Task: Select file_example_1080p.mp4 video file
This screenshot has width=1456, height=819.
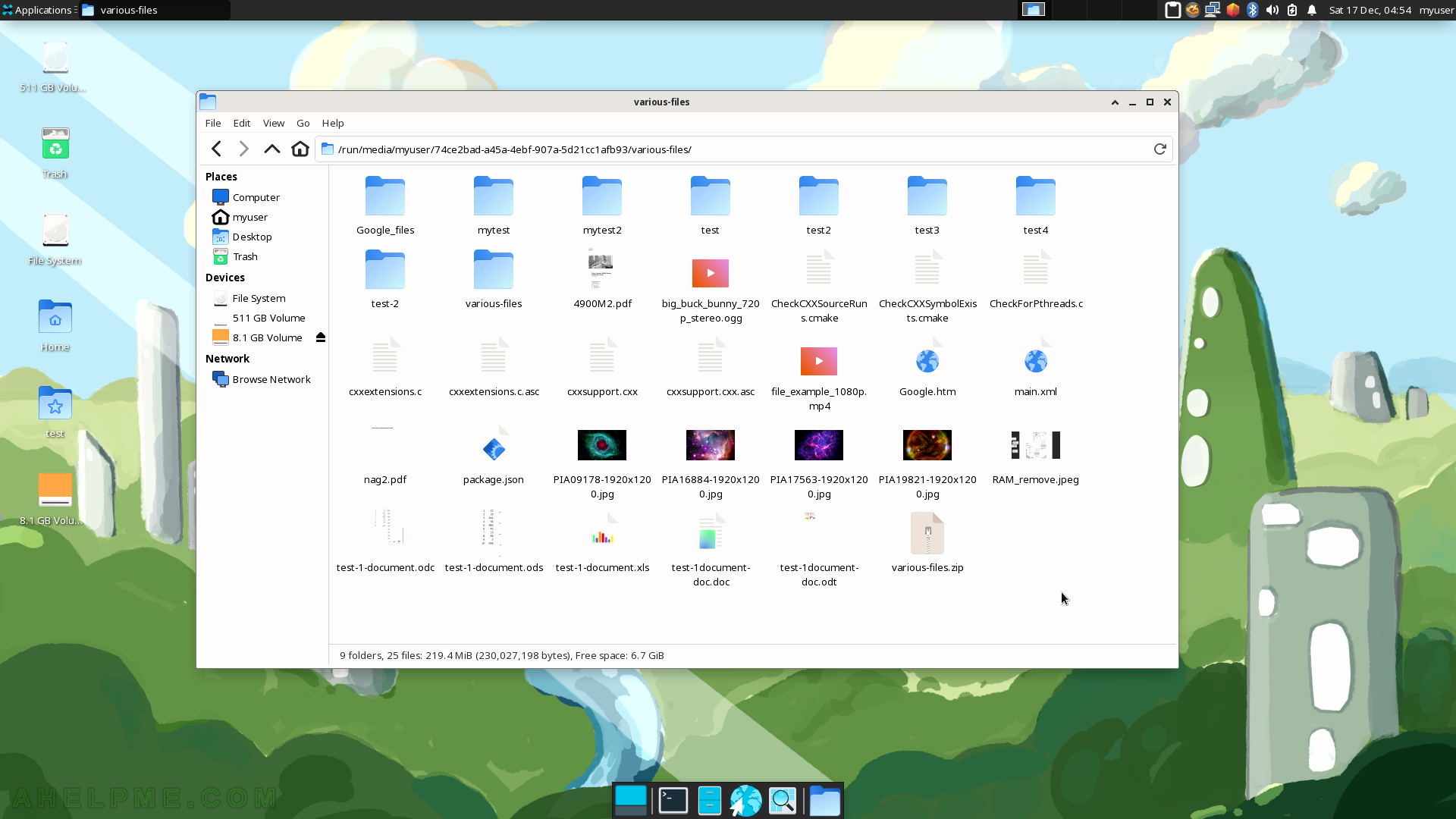Action: (x=819, y=361)
